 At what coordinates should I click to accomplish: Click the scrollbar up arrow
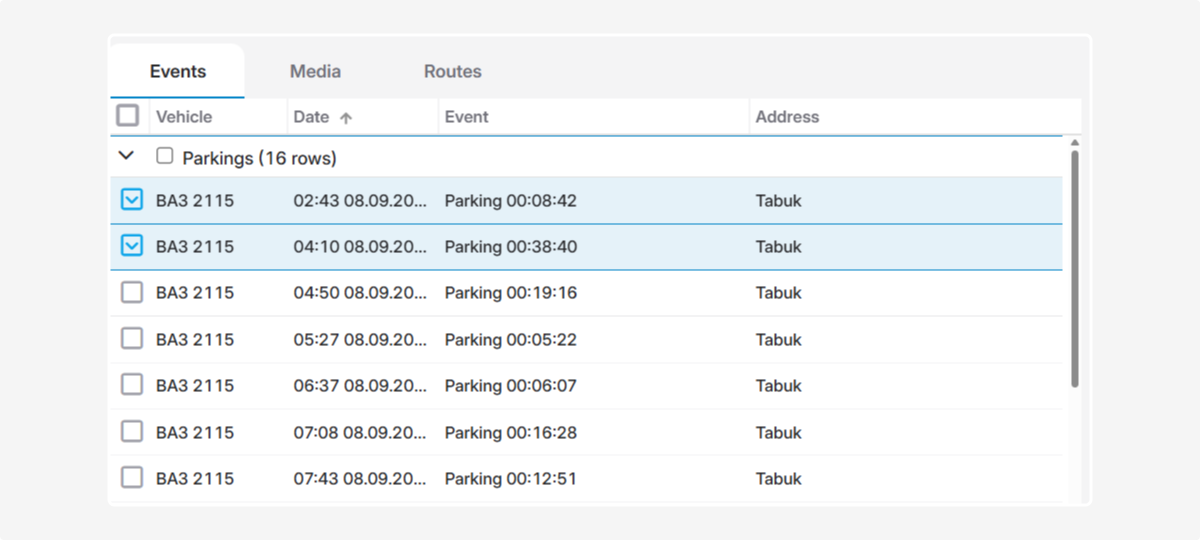tap(1075, 143)
